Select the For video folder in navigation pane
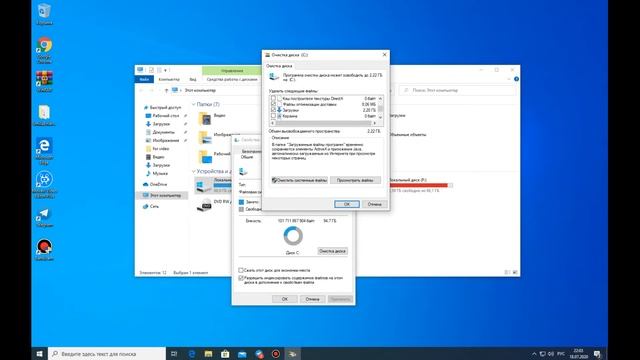 click(160, 149)
